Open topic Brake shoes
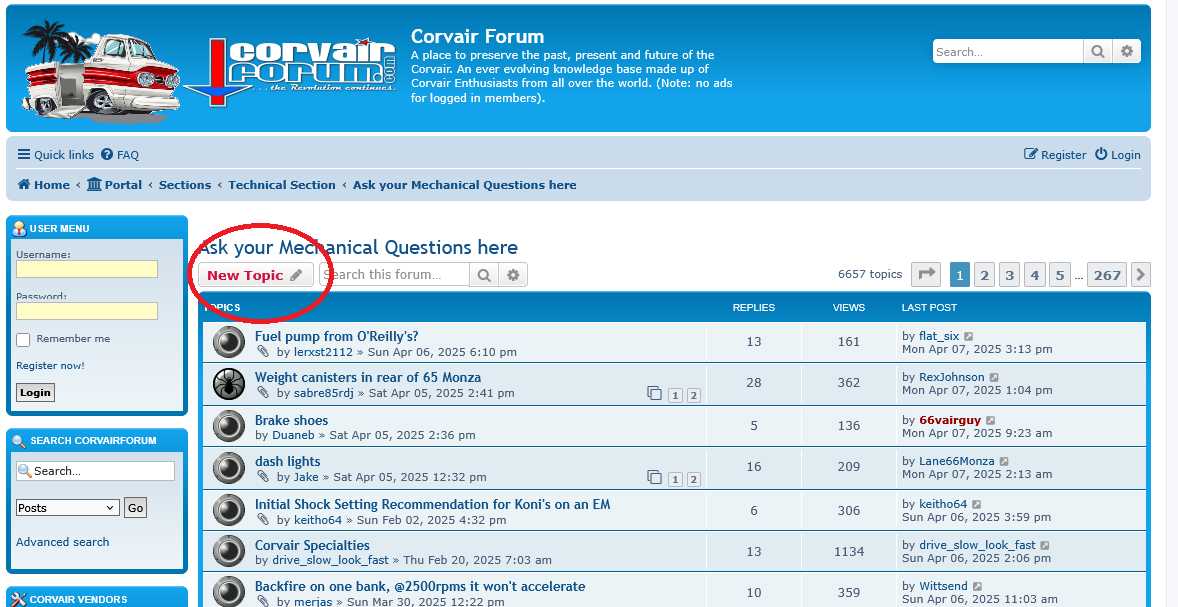Viewport: 1178px width, 607px height. tap(291, 420)
